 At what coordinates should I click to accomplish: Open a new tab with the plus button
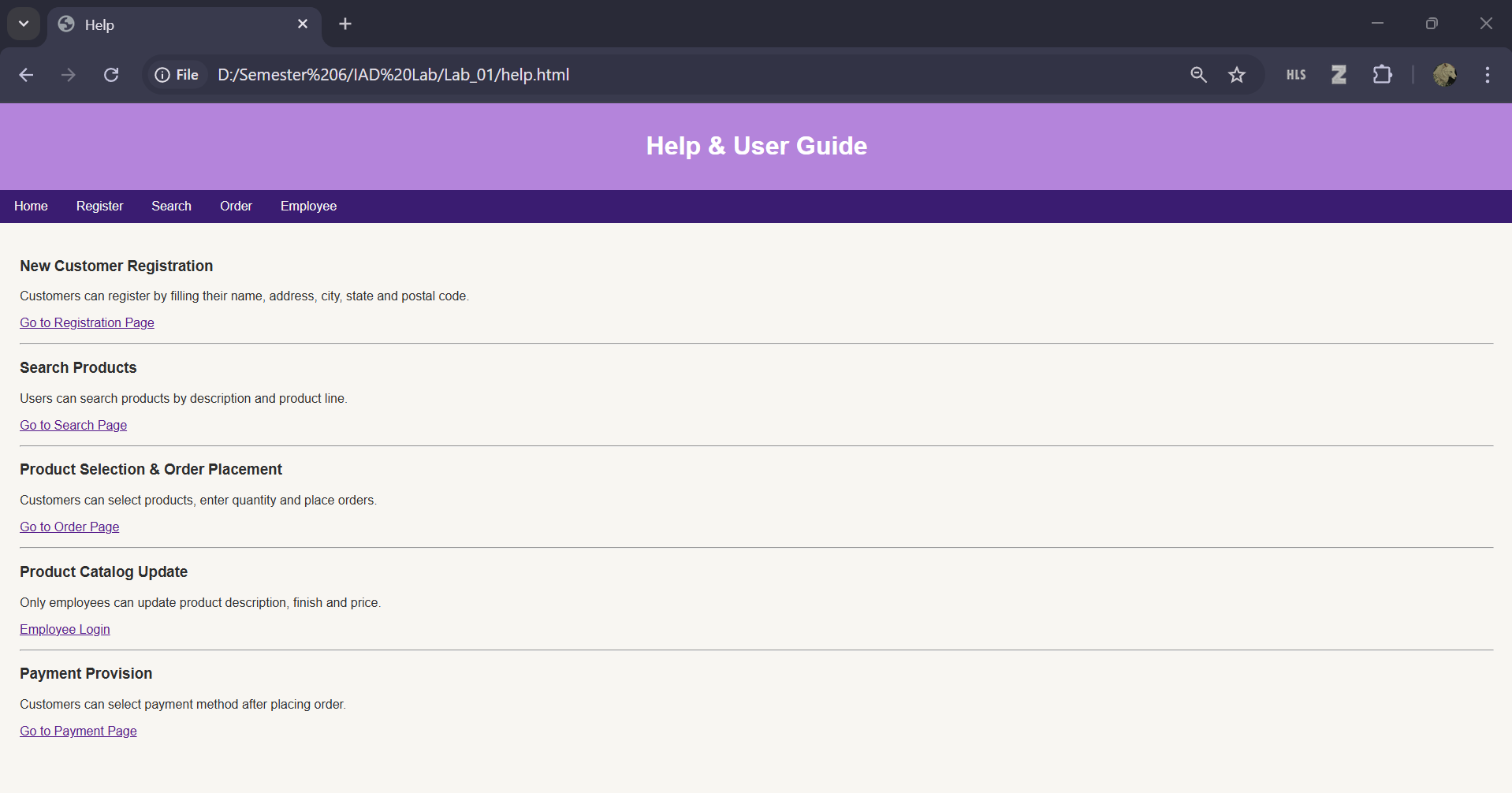pyautogui.click(x=344, y=24)
